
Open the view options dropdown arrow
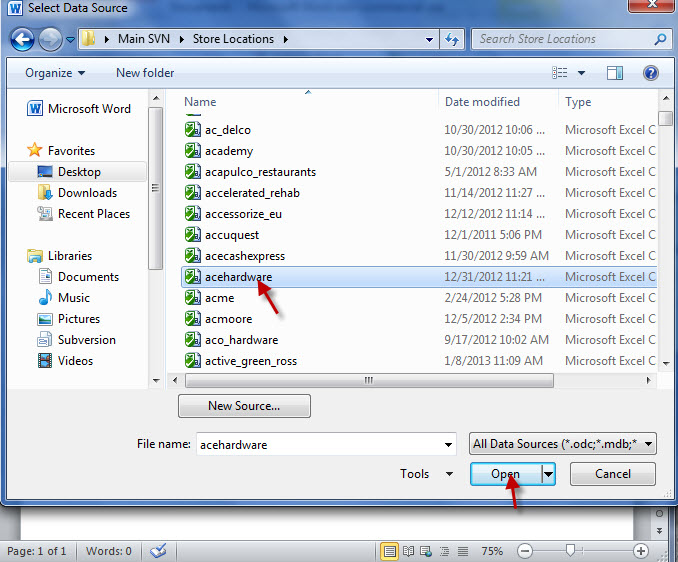582,73
